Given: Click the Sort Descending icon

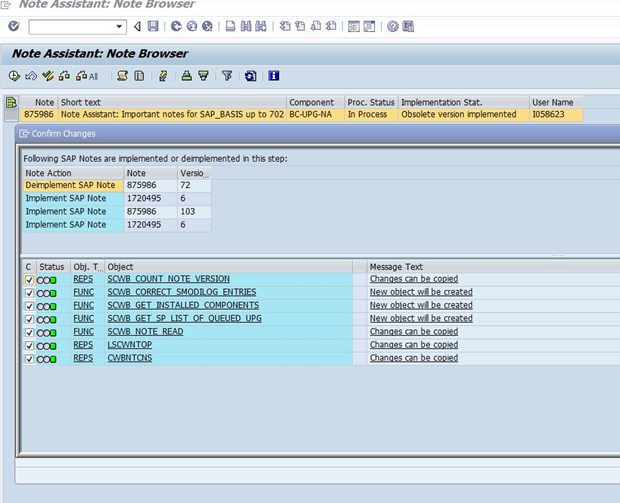Looking at the screenshot, I should (x=203, y=76).
